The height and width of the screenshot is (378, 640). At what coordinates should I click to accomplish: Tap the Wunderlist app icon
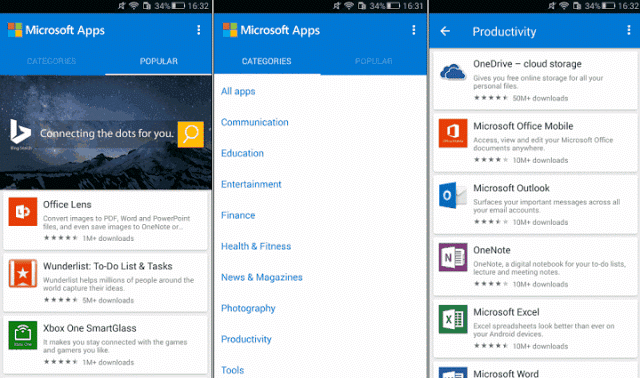23,273
